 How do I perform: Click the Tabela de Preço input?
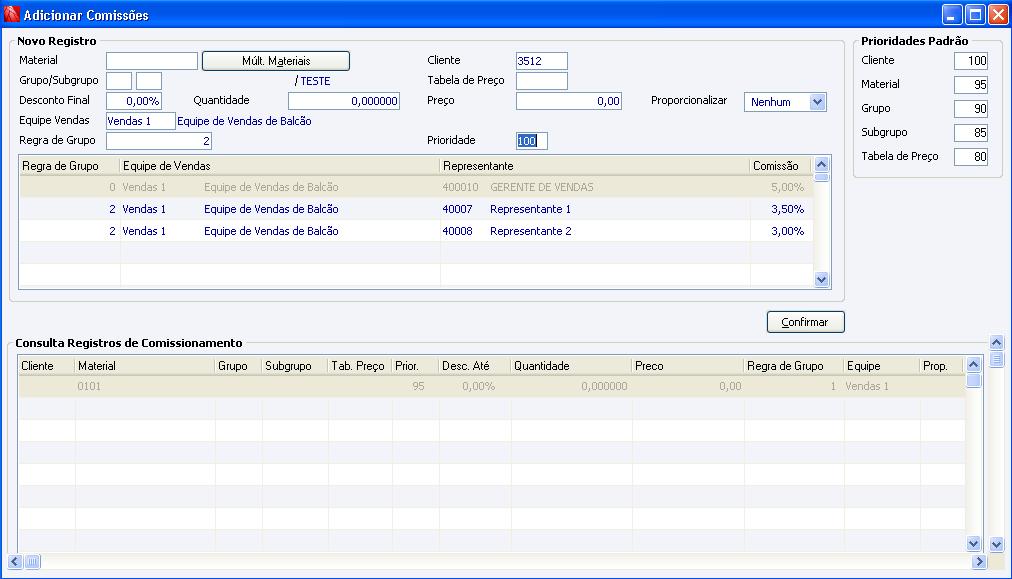pos(541,81)
